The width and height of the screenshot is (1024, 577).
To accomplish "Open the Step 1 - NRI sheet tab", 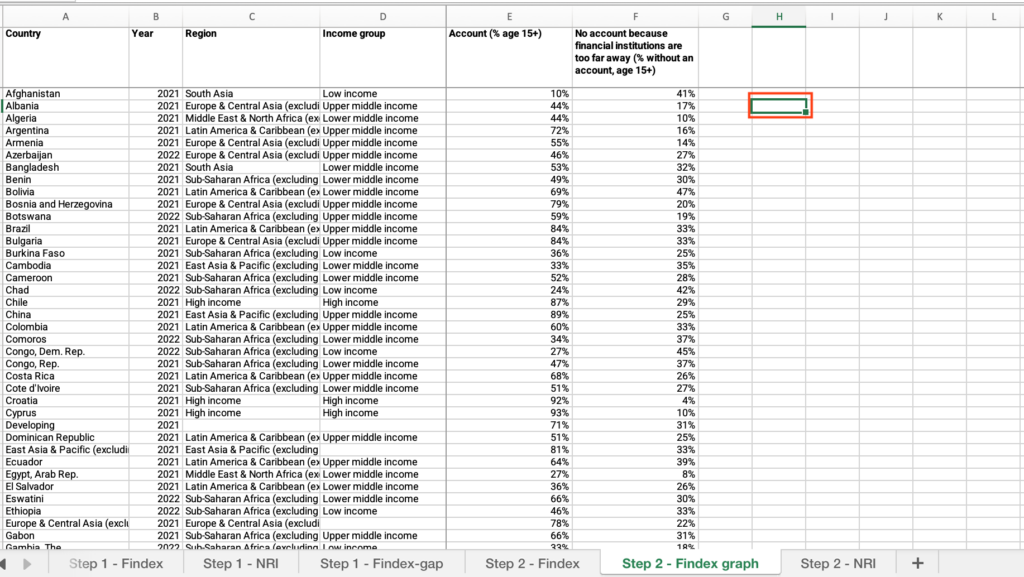I will [240, 563].
